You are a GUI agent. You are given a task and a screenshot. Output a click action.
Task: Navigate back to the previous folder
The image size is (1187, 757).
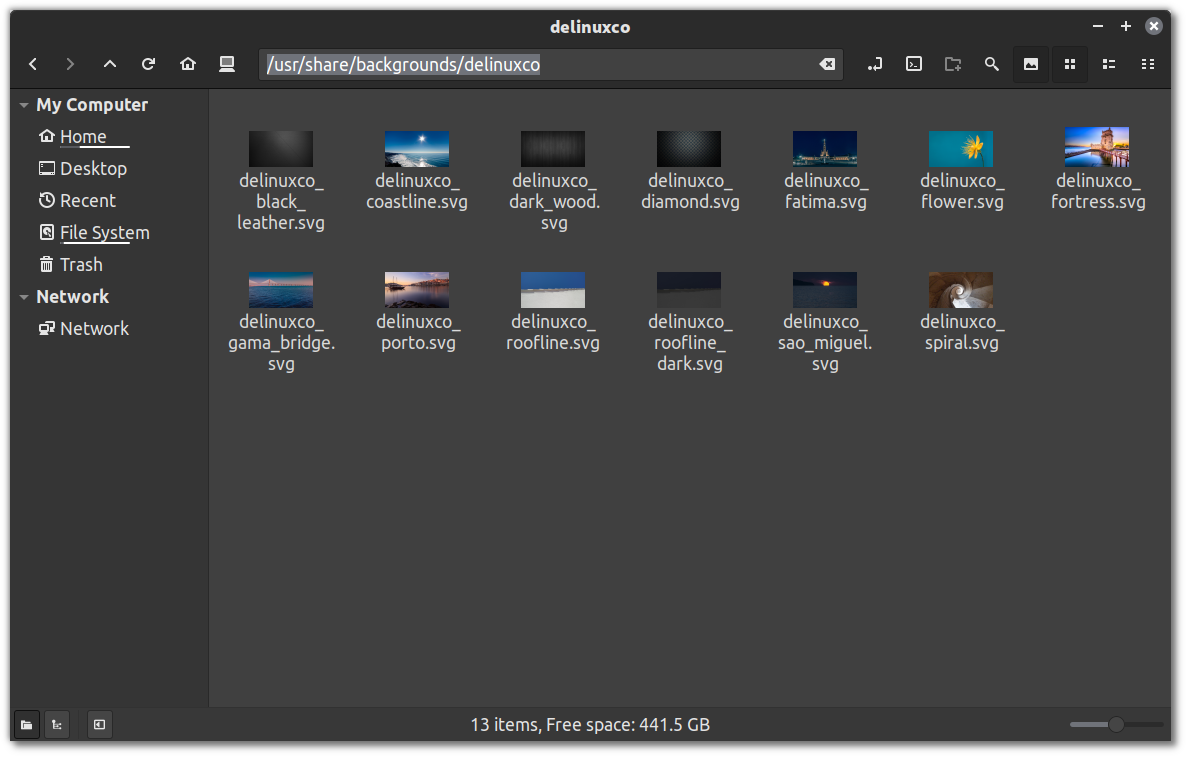pyautogui.click(x=33, y=64)
